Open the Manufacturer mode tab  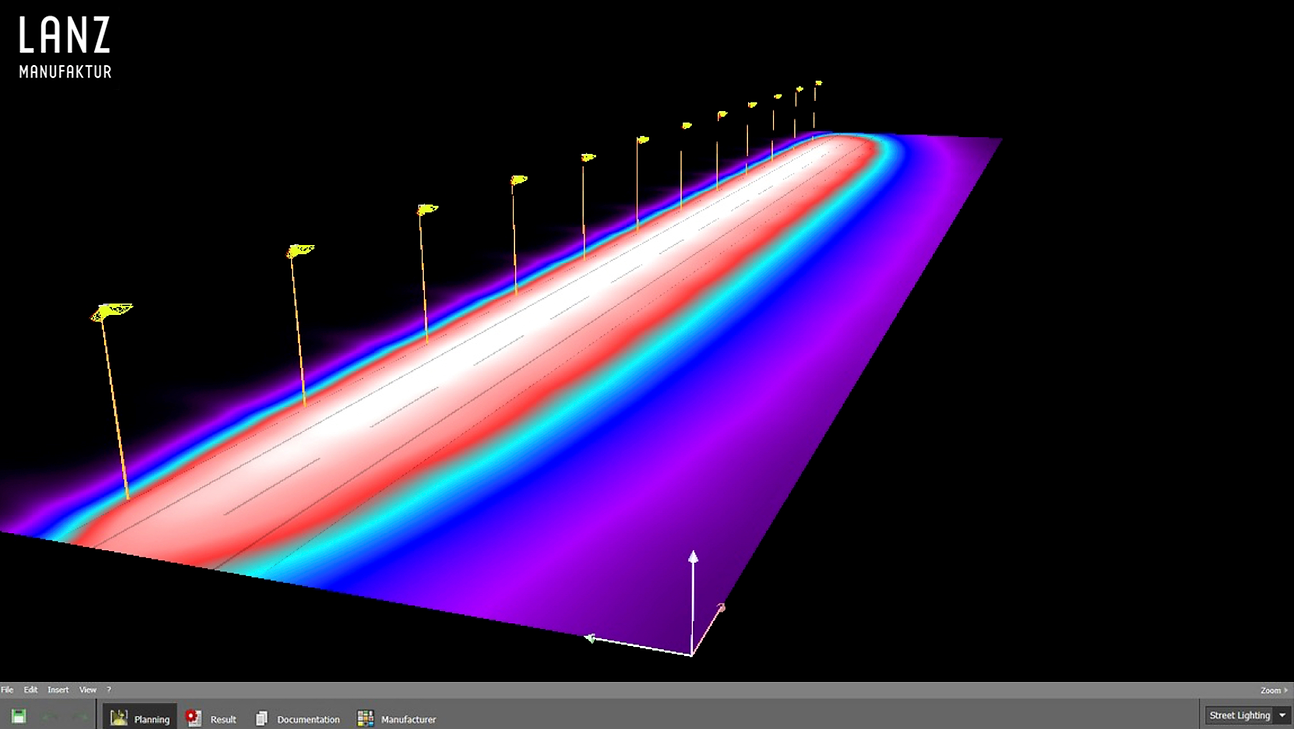397,718
